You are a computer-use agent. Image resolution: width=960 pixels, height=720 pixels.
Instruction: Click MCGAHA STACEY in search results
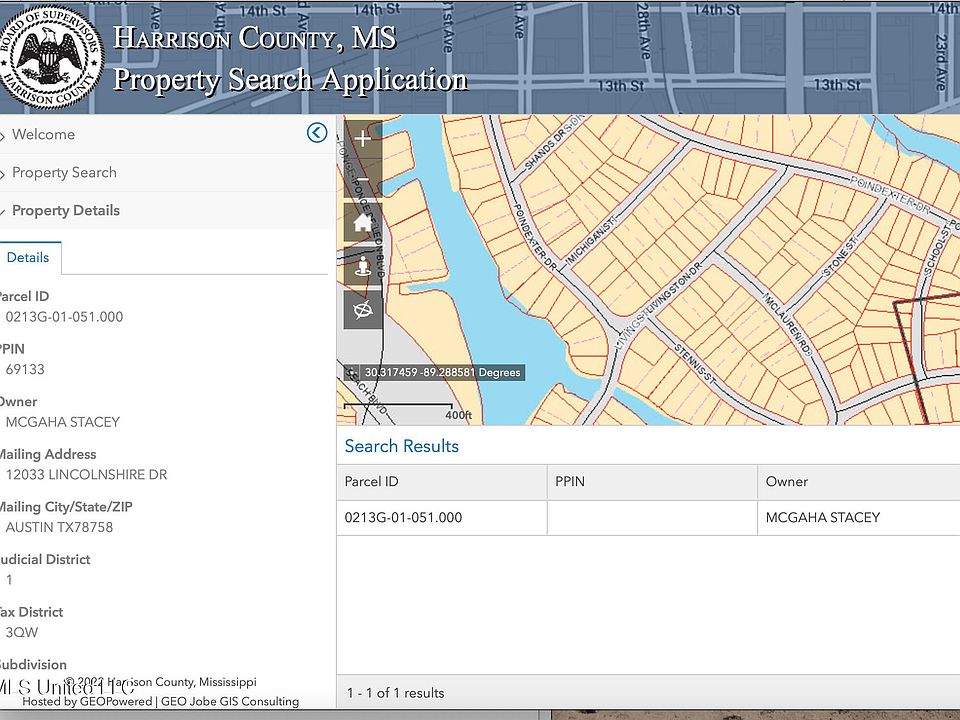coord(822,517)
